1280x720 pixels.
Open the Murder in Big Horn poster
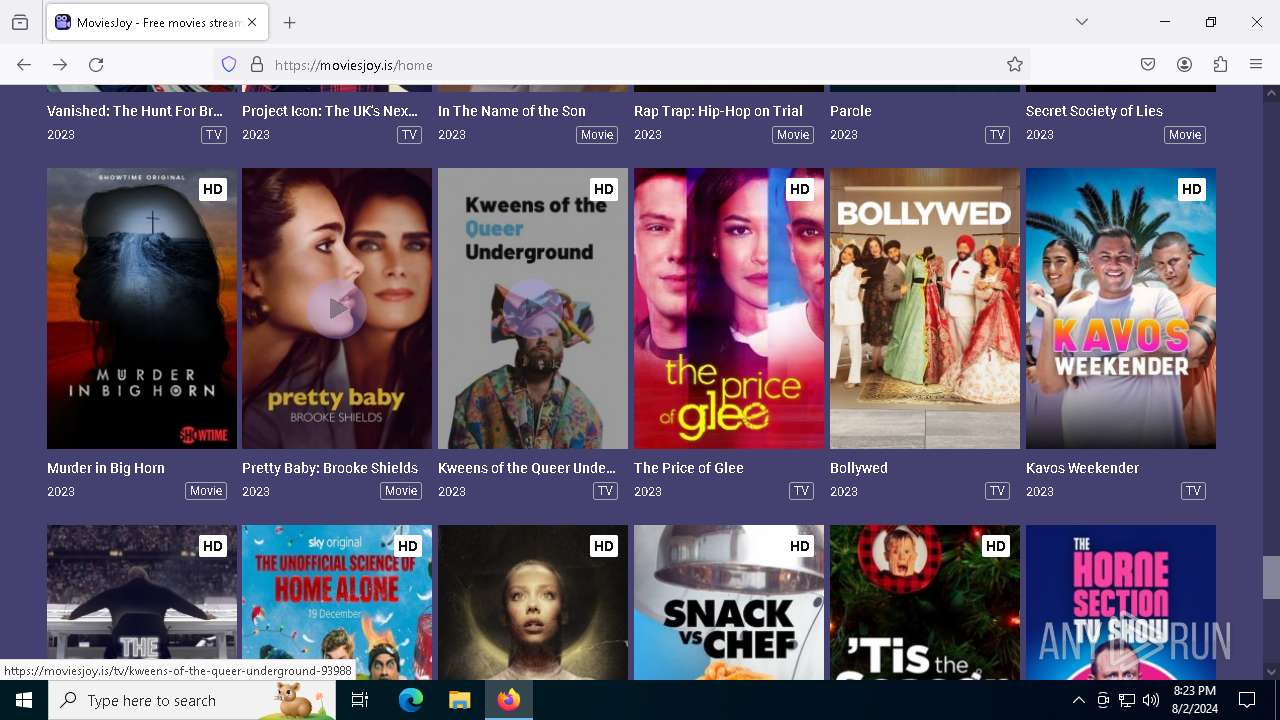click(142, 308)
